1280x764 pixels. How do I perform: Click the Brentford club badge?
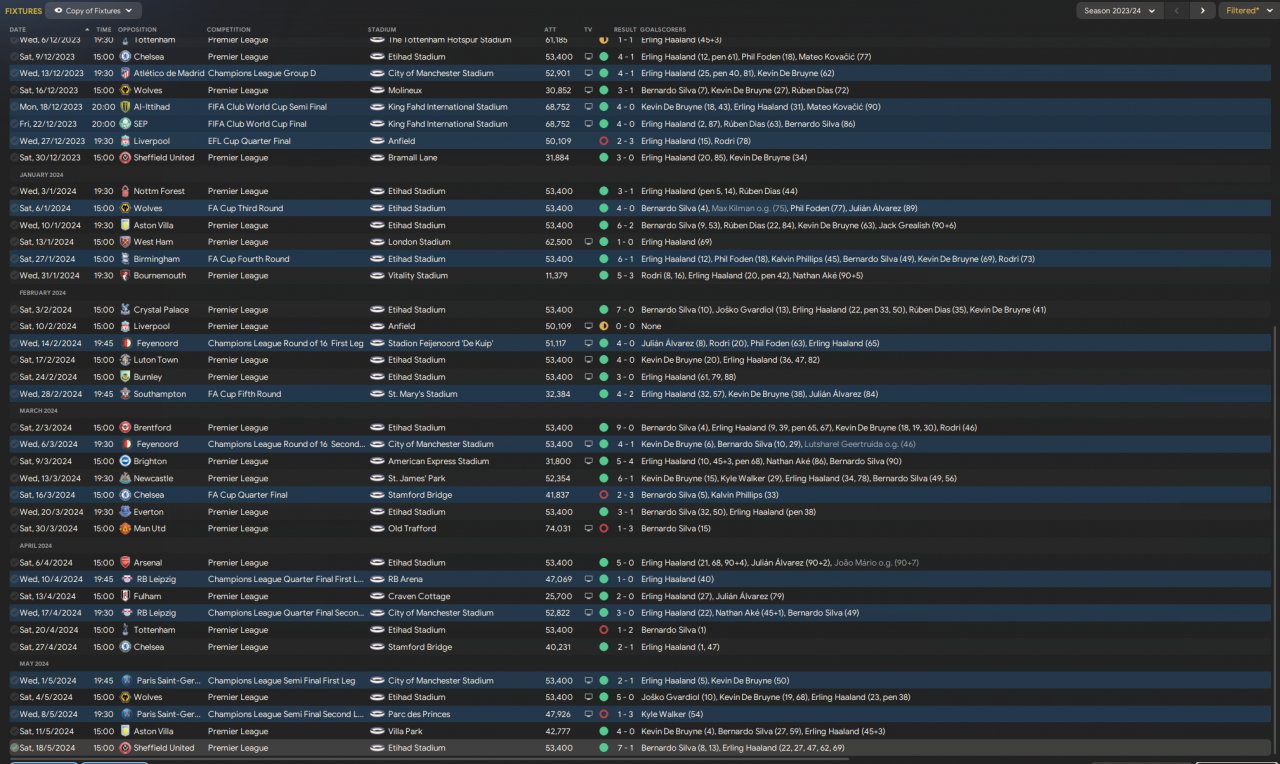coord(125,428)
